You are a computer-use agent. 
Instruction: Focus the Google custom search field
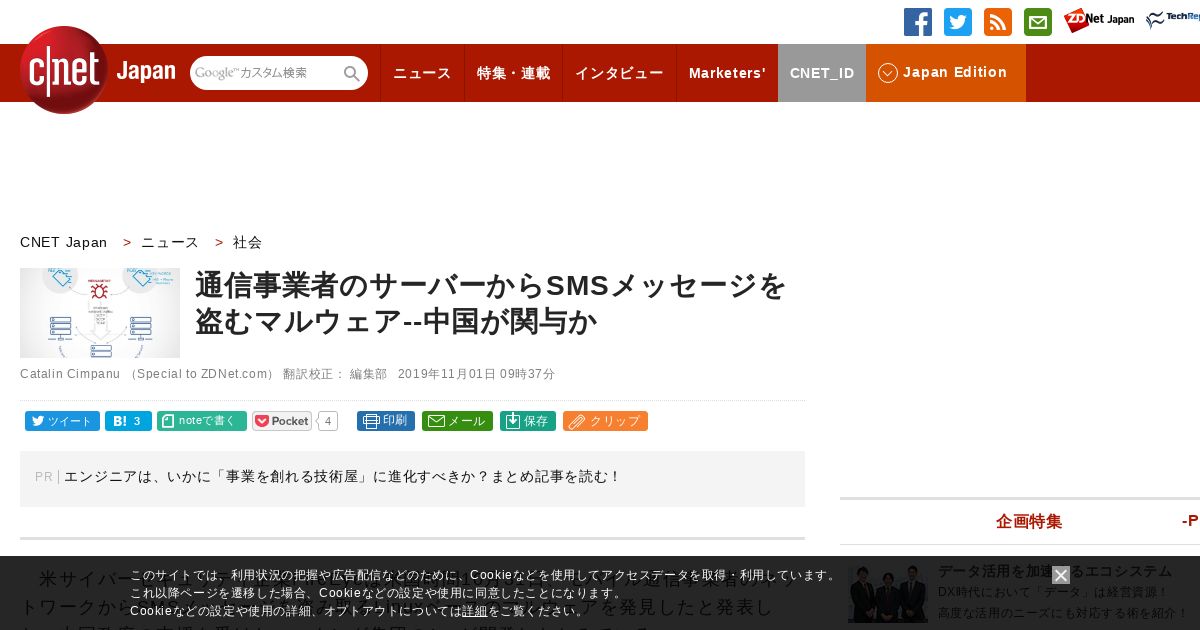point(266,73)
